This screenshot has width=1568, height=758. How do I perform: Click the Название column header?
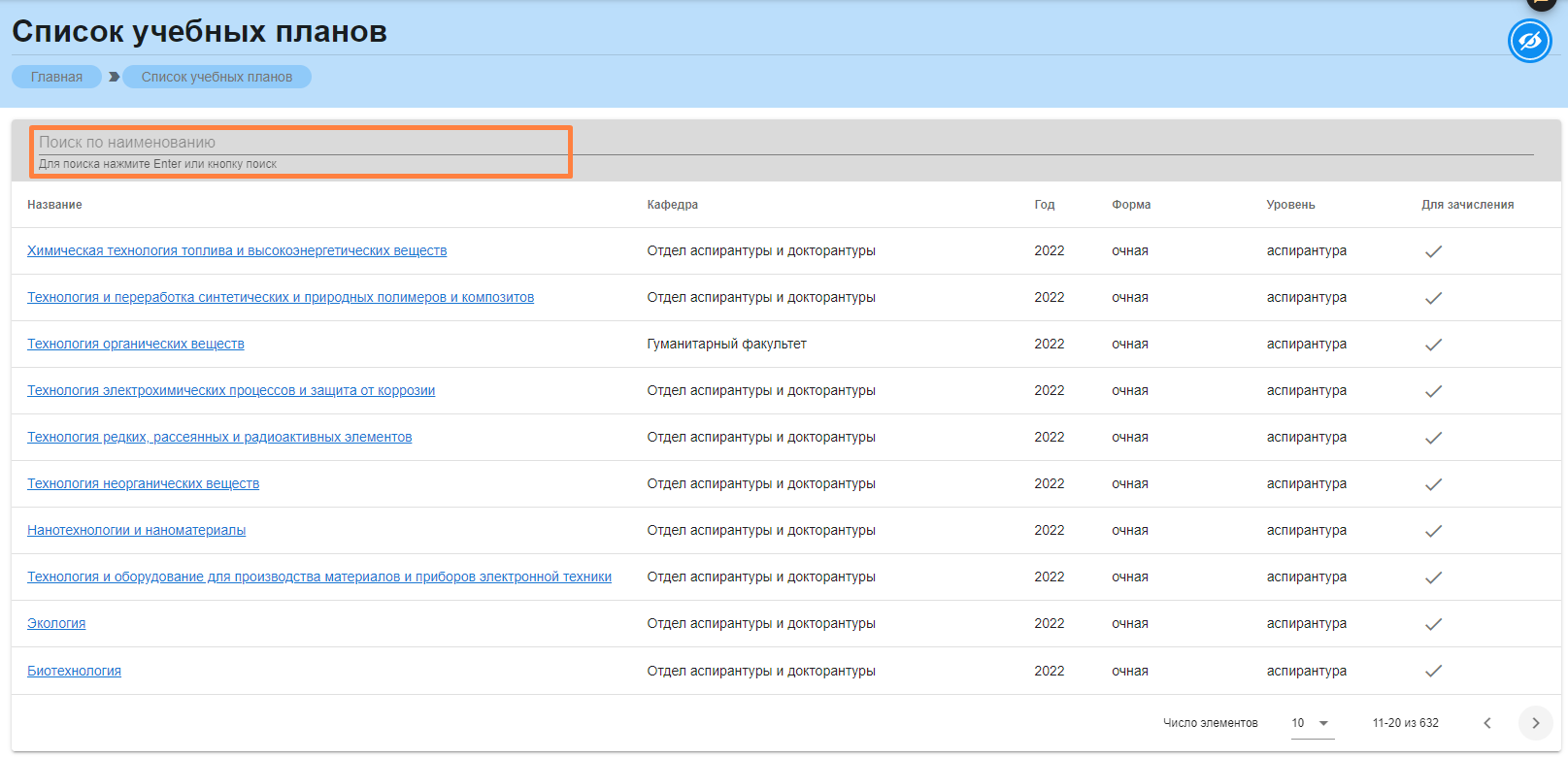pos(54,205)
